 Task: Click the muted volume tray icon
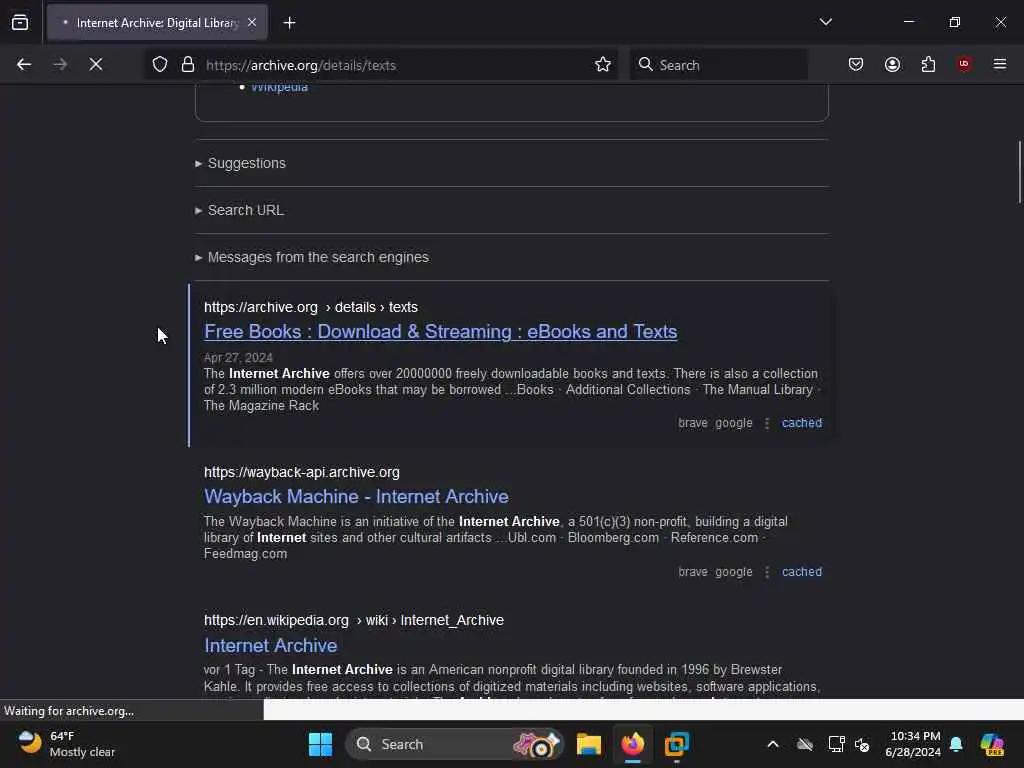pos(862,744)
